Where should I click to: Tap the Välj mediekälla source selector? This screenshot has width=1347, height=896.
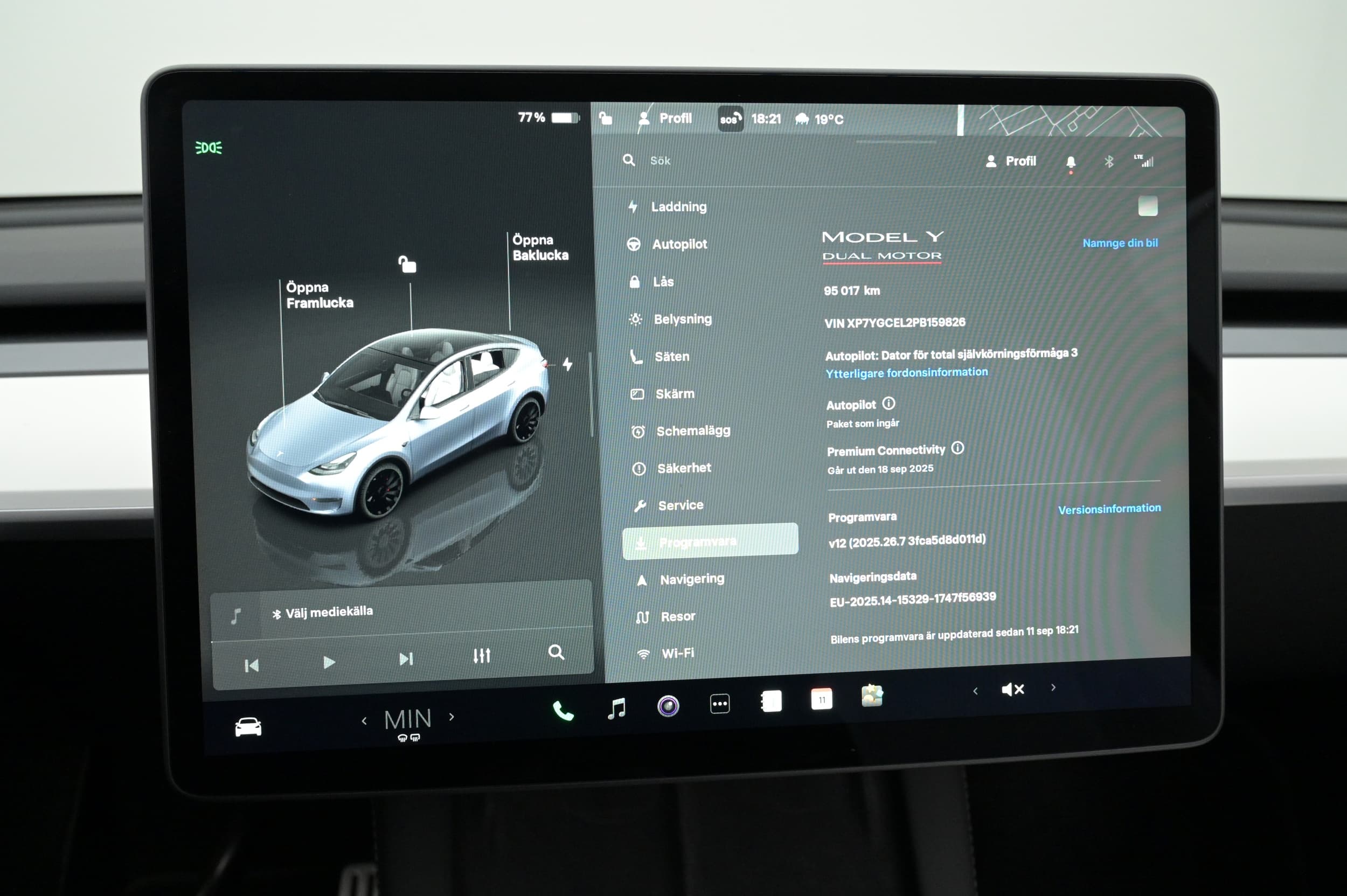coord(323,613)
